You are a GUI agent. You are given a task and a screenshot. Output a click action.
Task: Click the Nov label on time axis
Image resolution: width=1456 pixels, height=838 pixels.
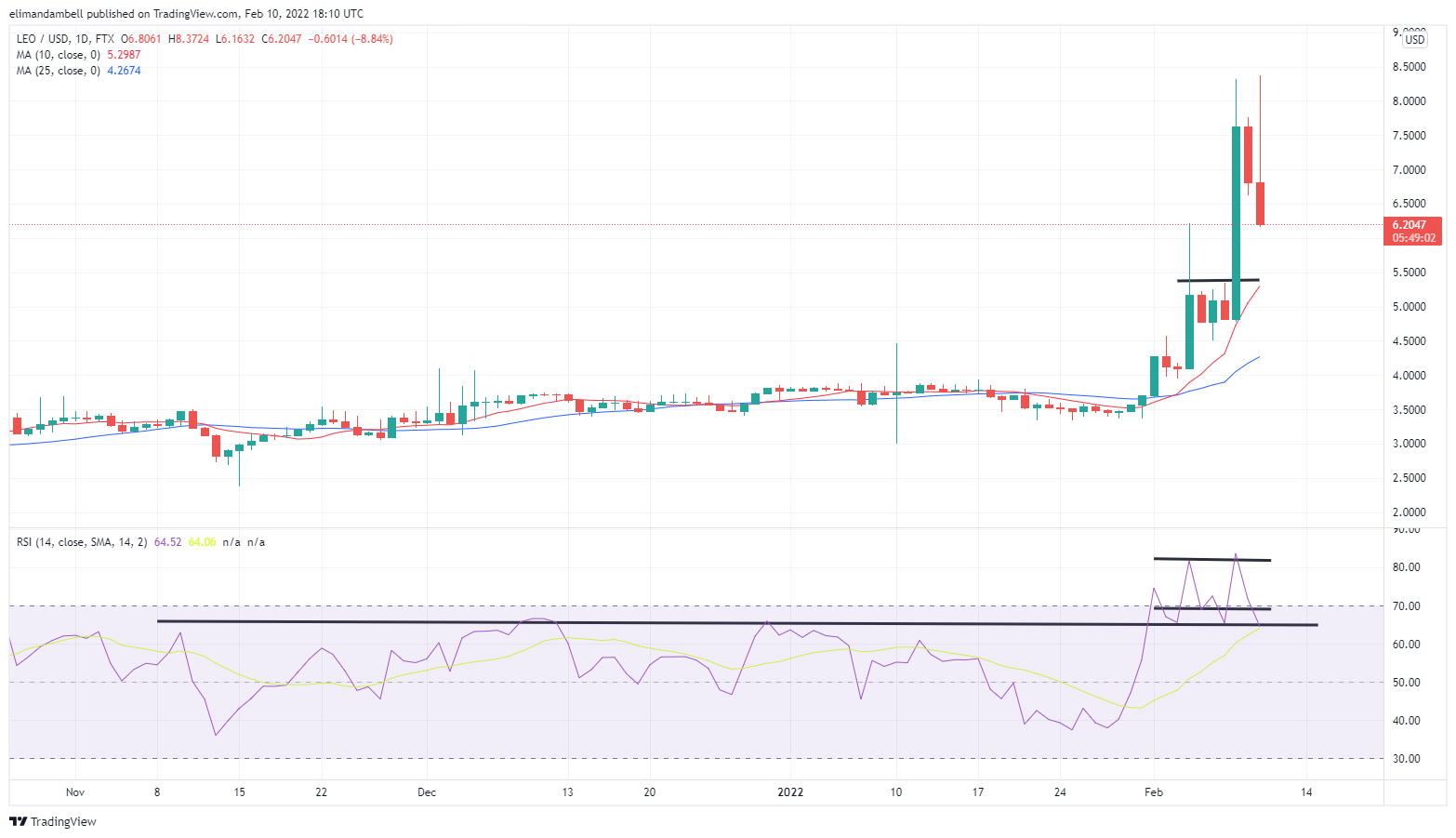coord(75,792)
